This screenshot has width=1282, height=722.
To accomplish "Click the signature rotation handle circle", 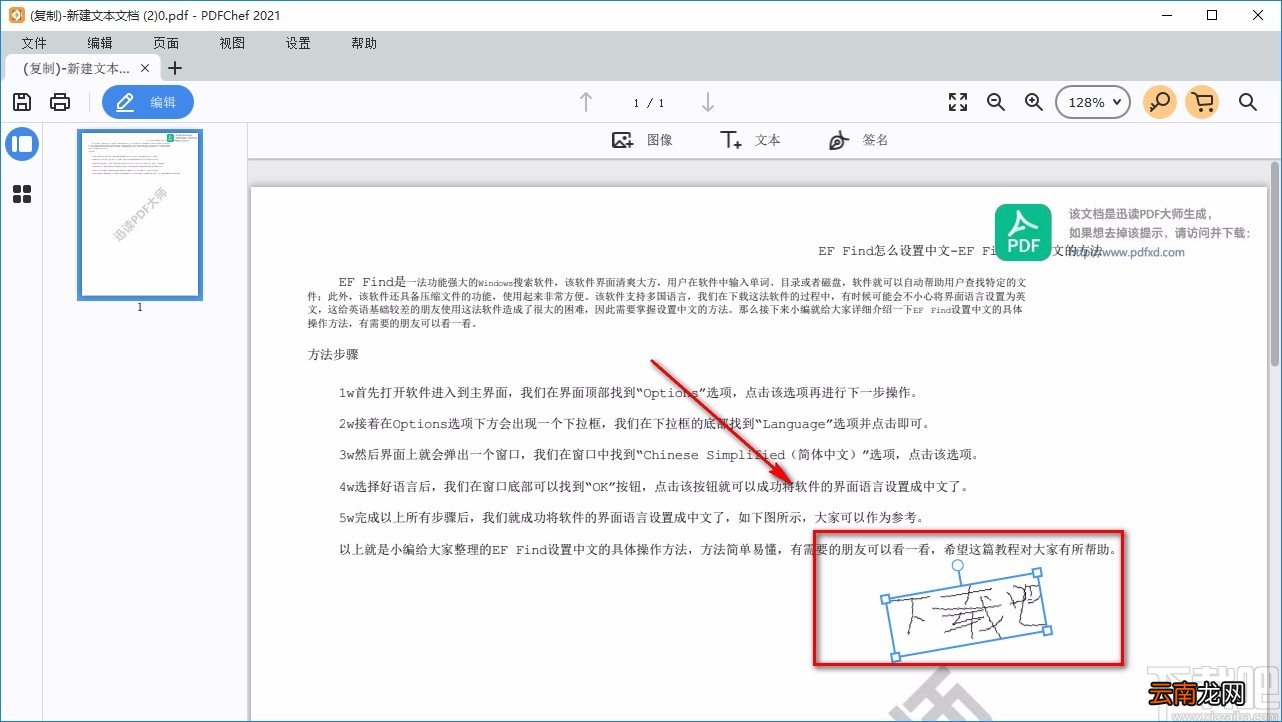I will click(957, 566).
